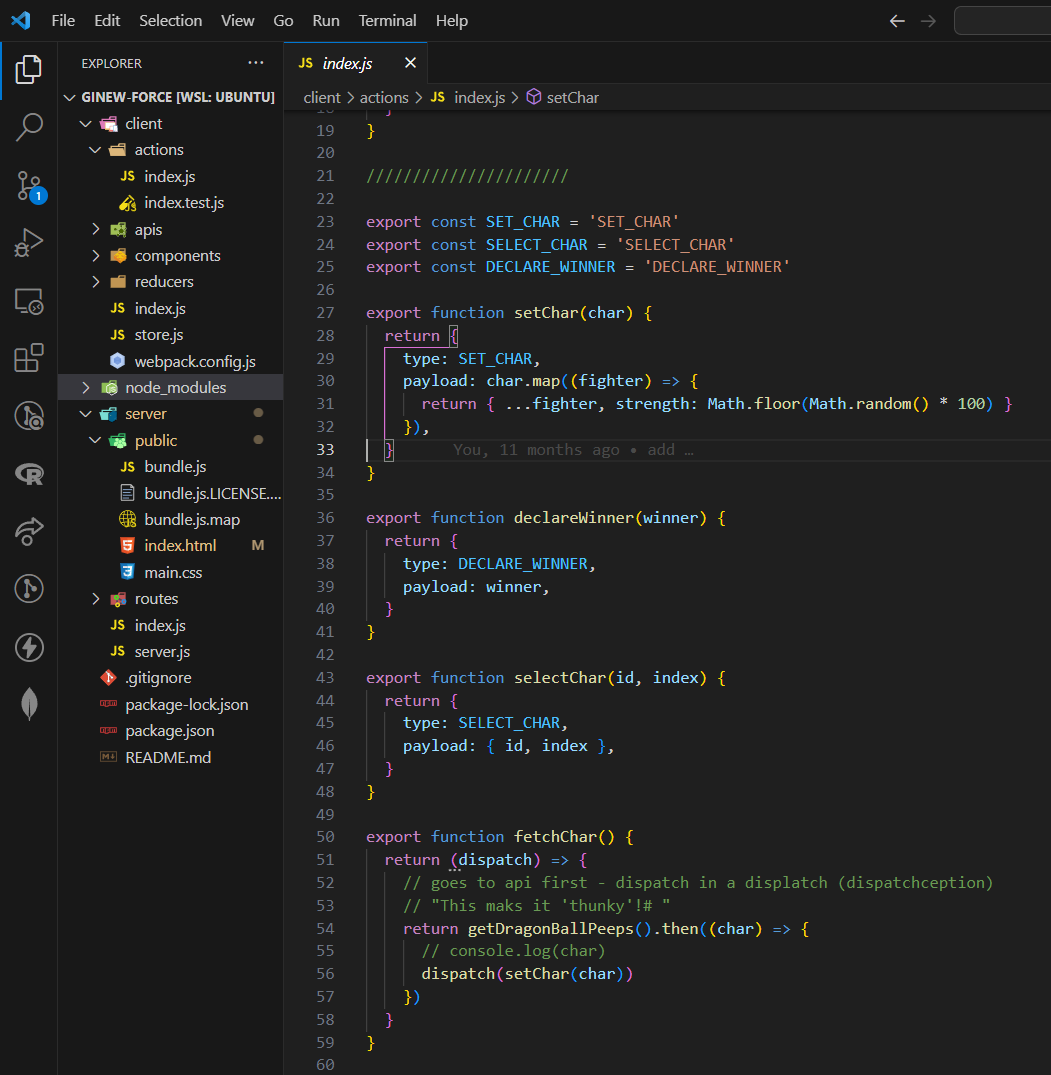The height and width of the screenshot is (1075, 1051).
Task: Click the CSS icon beside main.css
Action: (x=128, y=572)
